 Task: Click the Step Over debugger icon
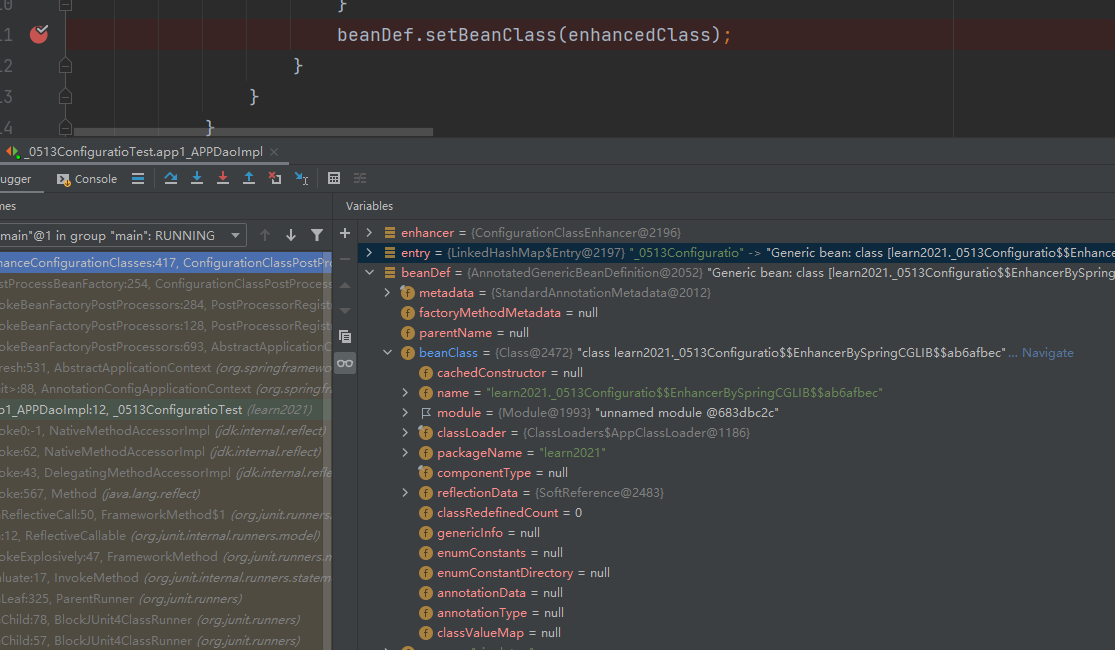tap(171, 179)
